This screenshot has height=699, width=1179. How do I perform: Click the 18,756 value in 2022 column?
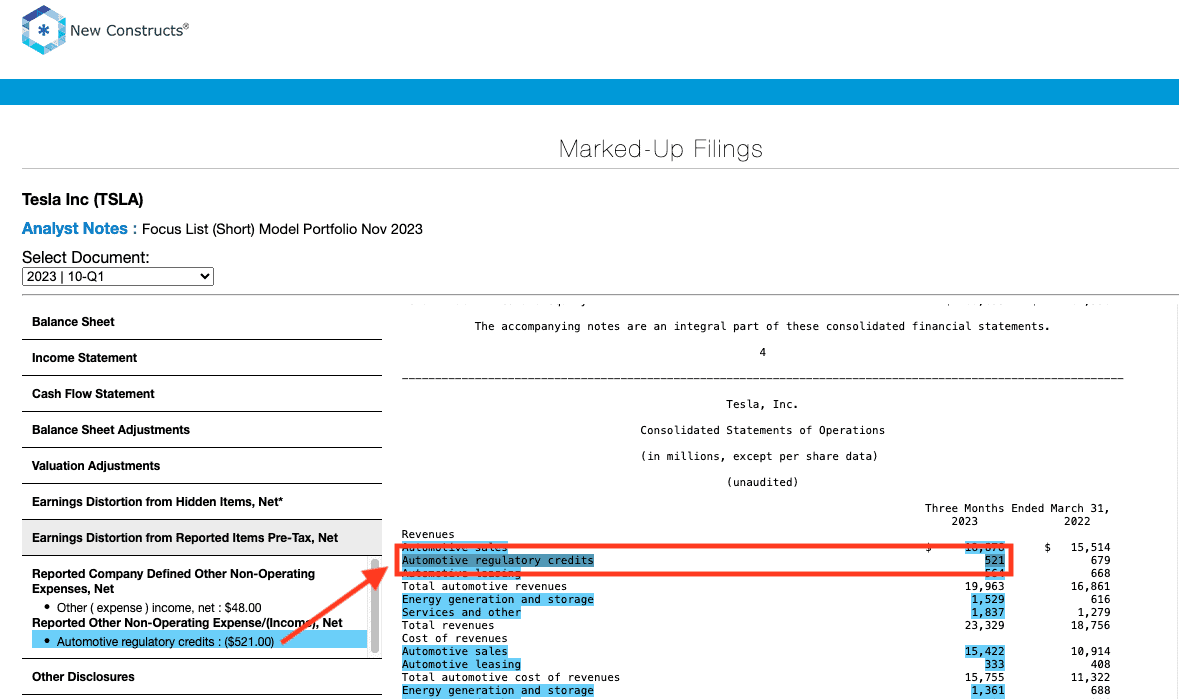coord(1090,625)
